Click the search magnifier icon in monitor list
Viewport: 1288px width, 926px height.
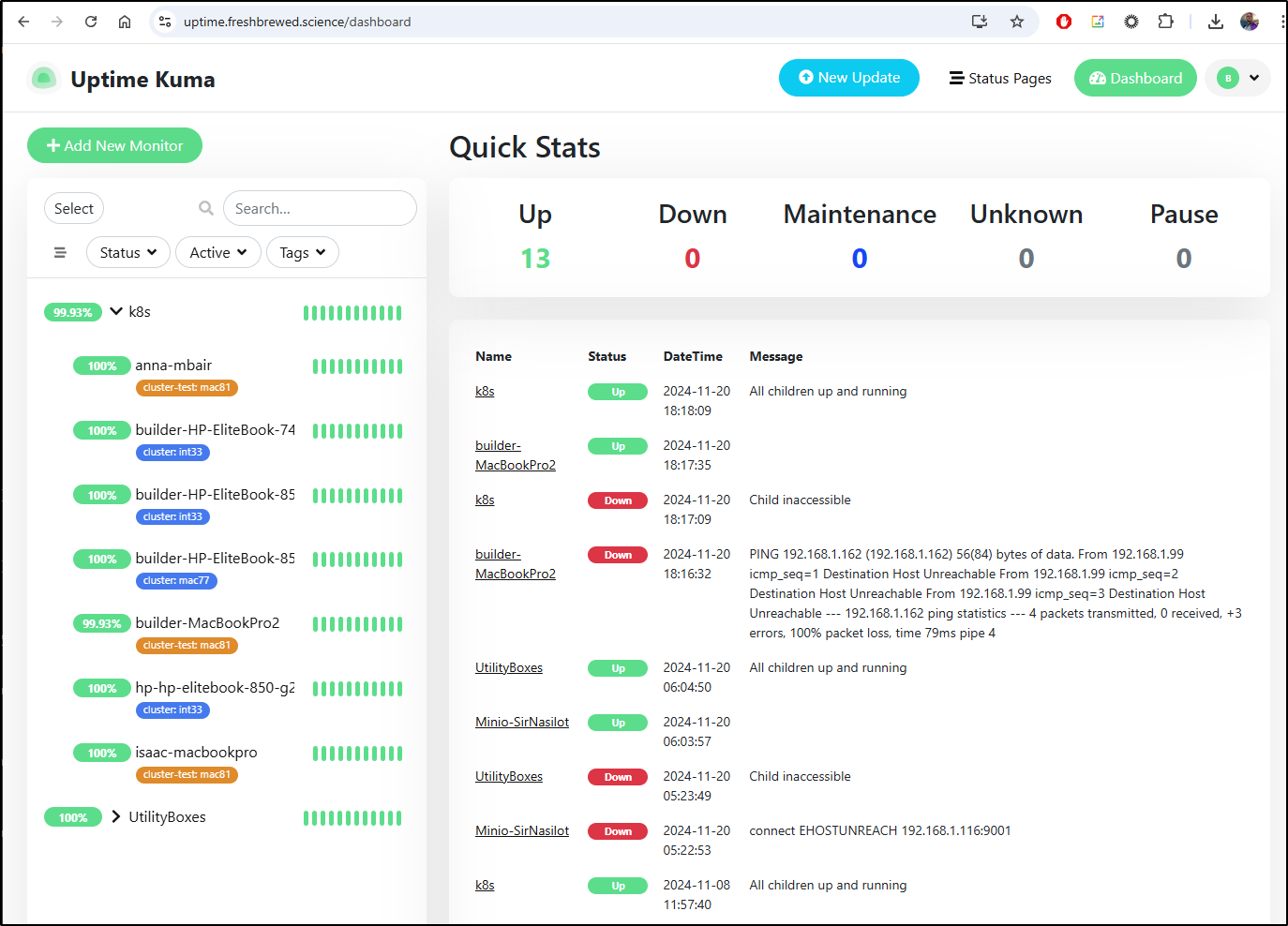point(206,208)
